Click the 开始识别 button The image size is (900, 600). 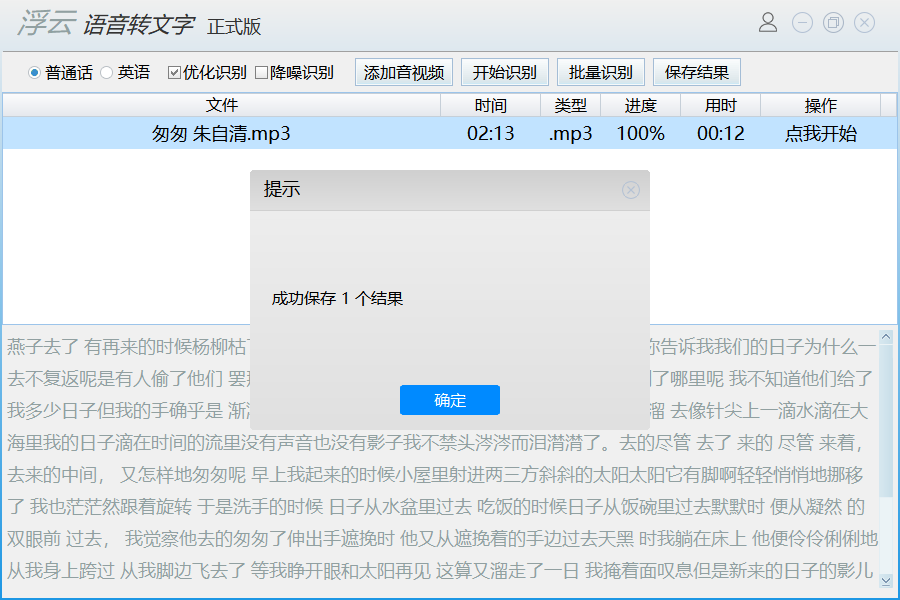[505, 71]
